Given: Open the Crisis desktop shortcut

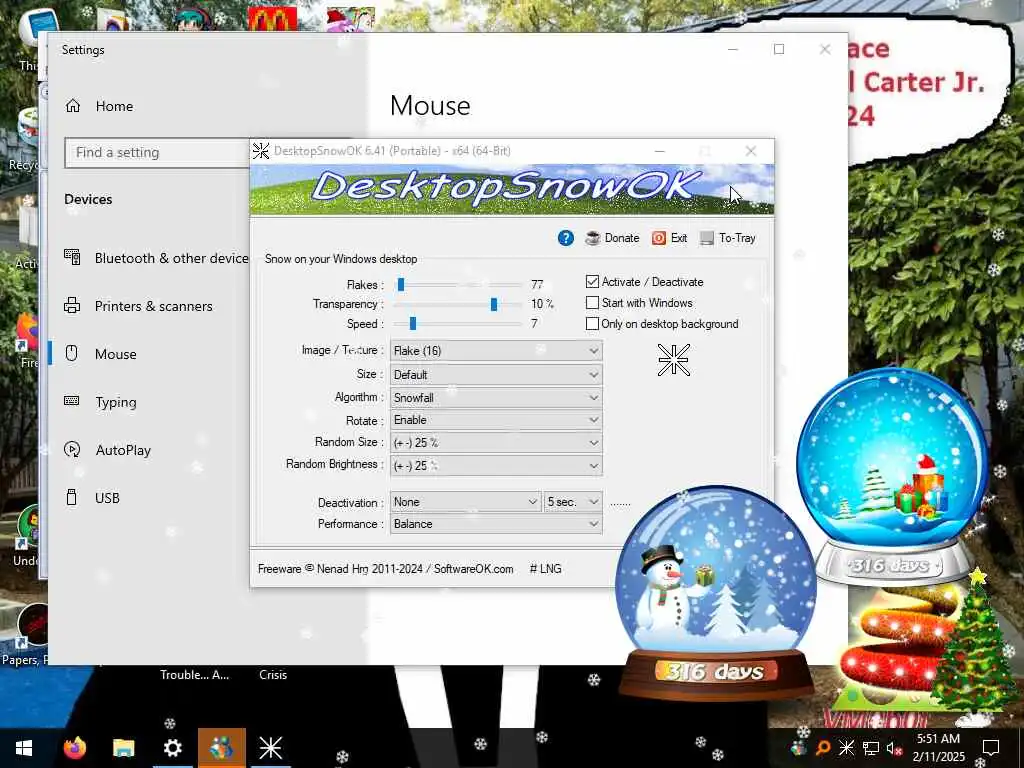Looking at the screenshot, I should pyautogui.click(x=273, y=675).
